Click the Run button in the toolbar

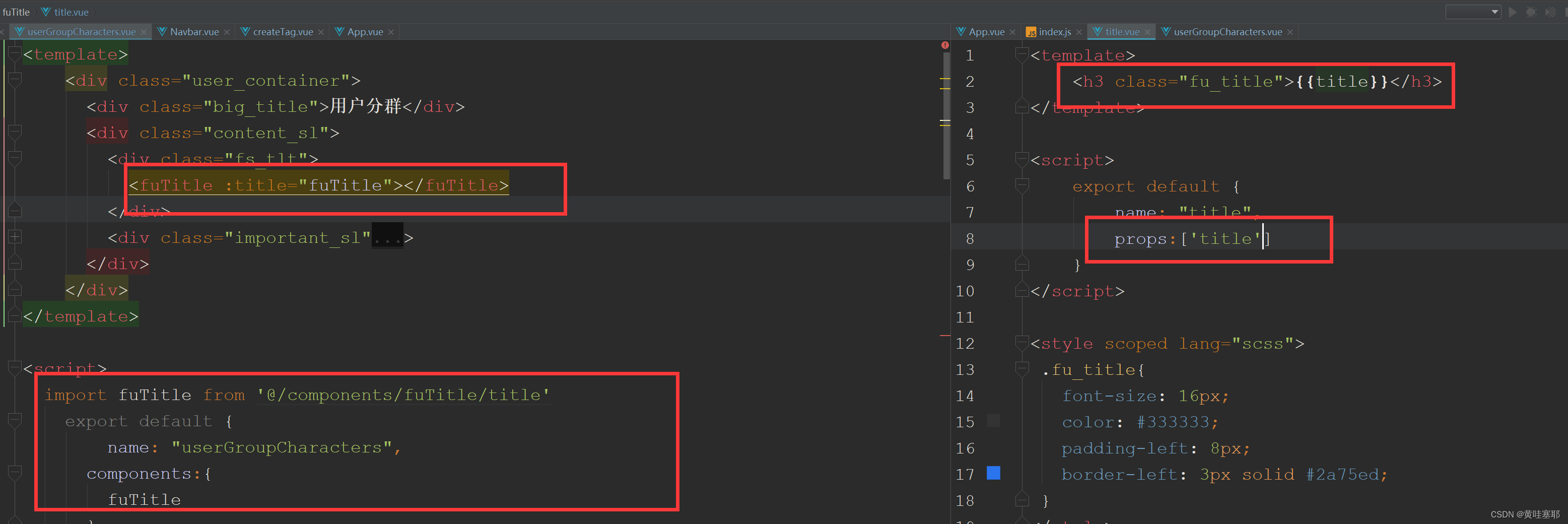tap(1512, 12)
